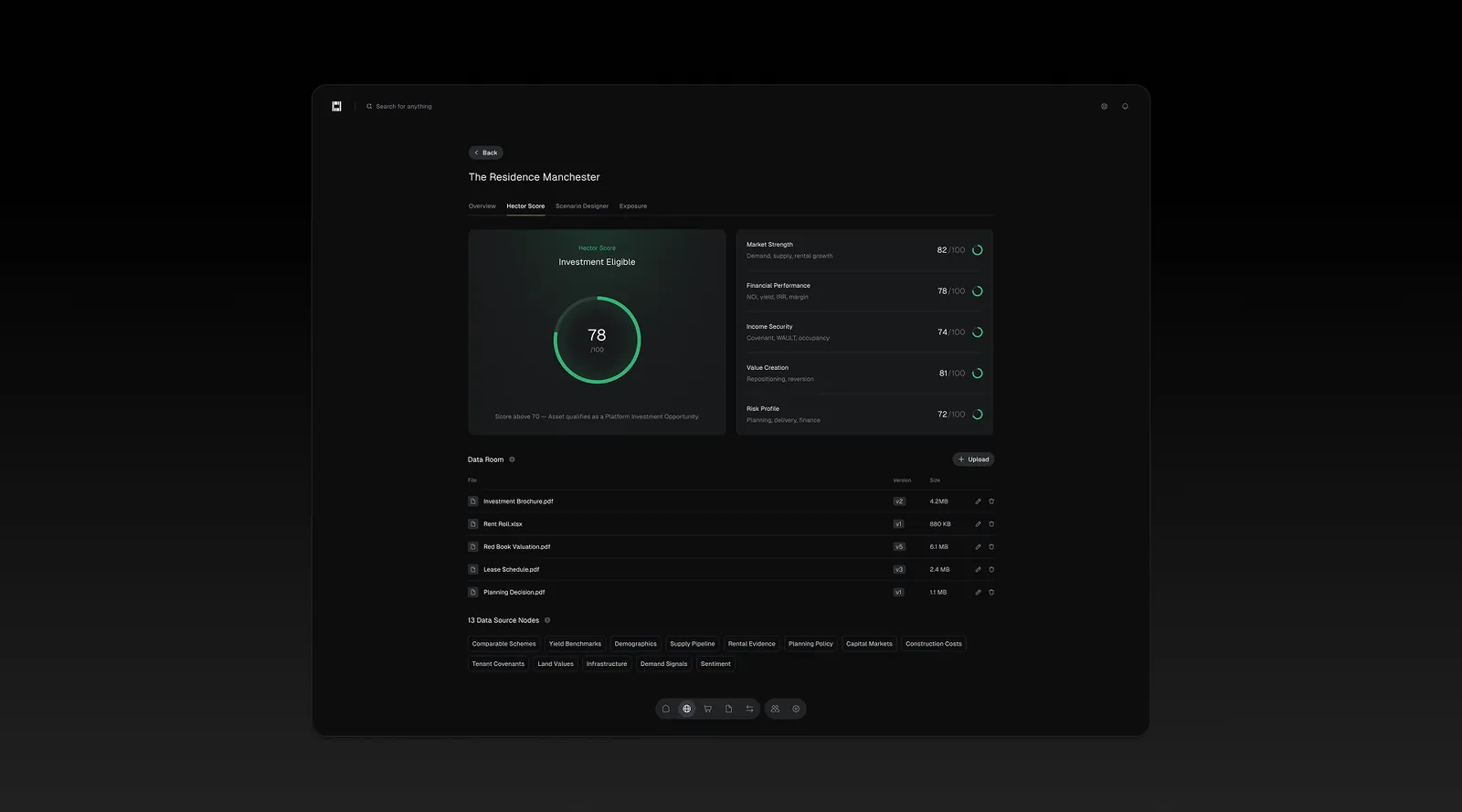Screen dimensions: 1462x812
Task: Click the Sentiment chip
Action: pos(715,664)
